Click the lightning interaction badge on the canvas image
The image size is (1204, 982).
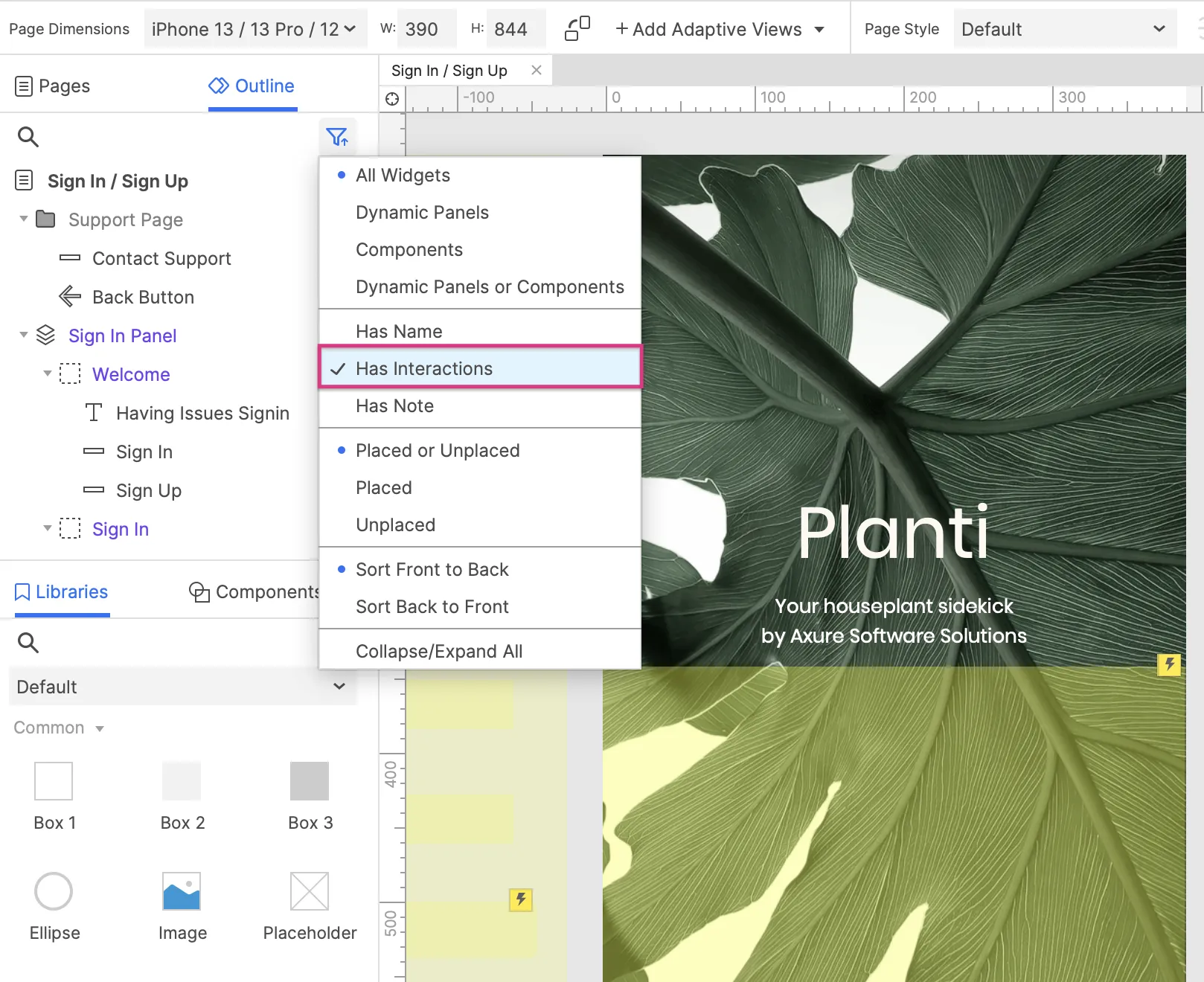[1169, 664]
